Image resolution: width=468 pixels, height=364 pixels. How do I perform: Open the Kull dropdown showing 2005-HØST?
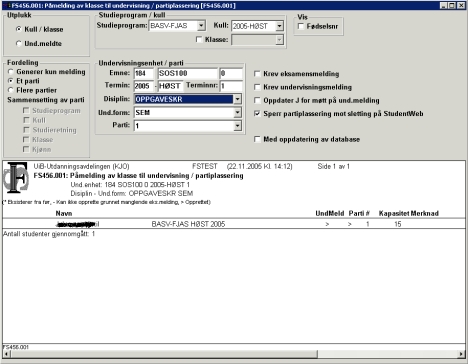tap(279, 26)
